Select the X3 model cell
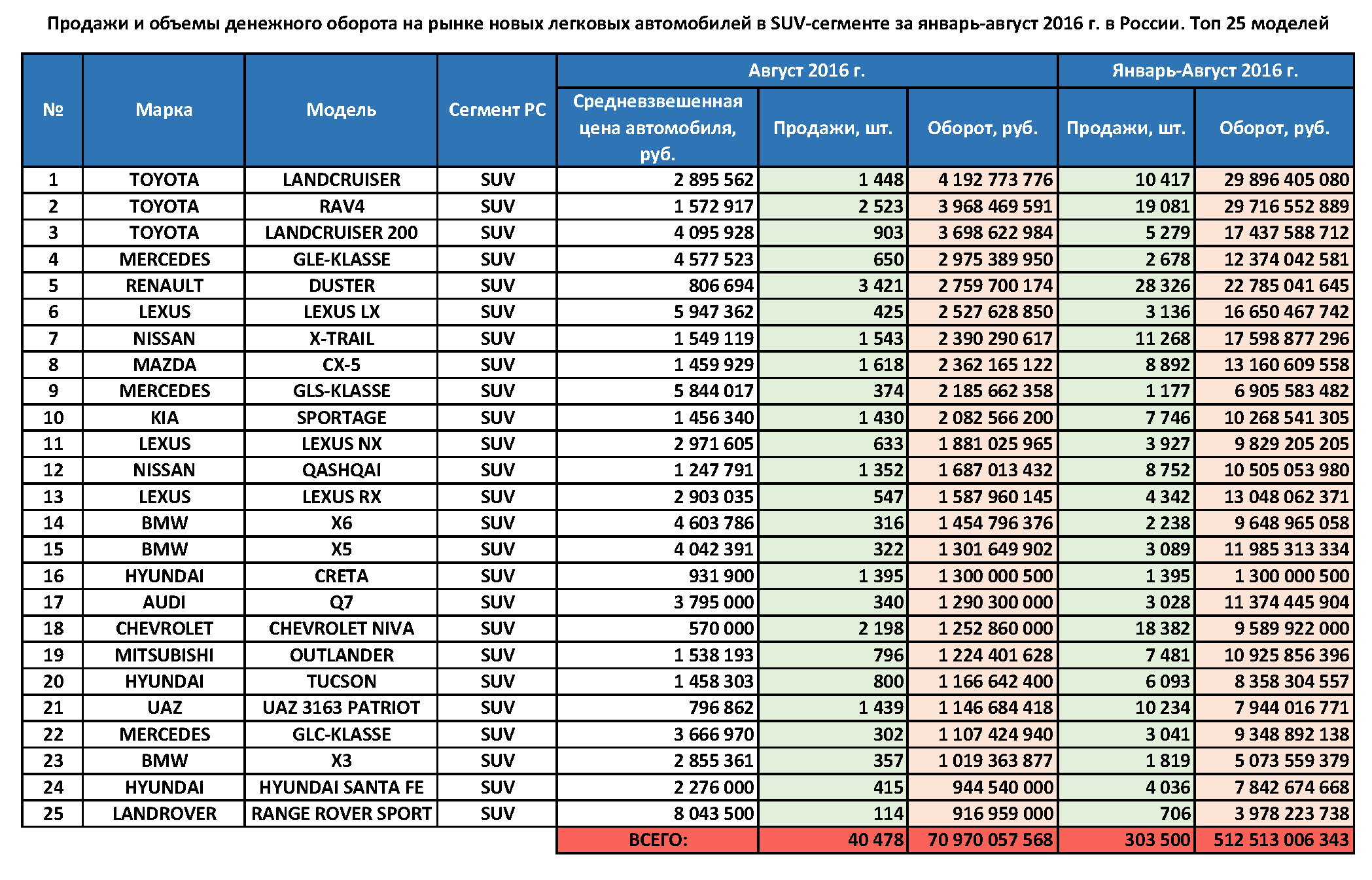This screenshot has width=1372, height=880. (x=341, y=760)
